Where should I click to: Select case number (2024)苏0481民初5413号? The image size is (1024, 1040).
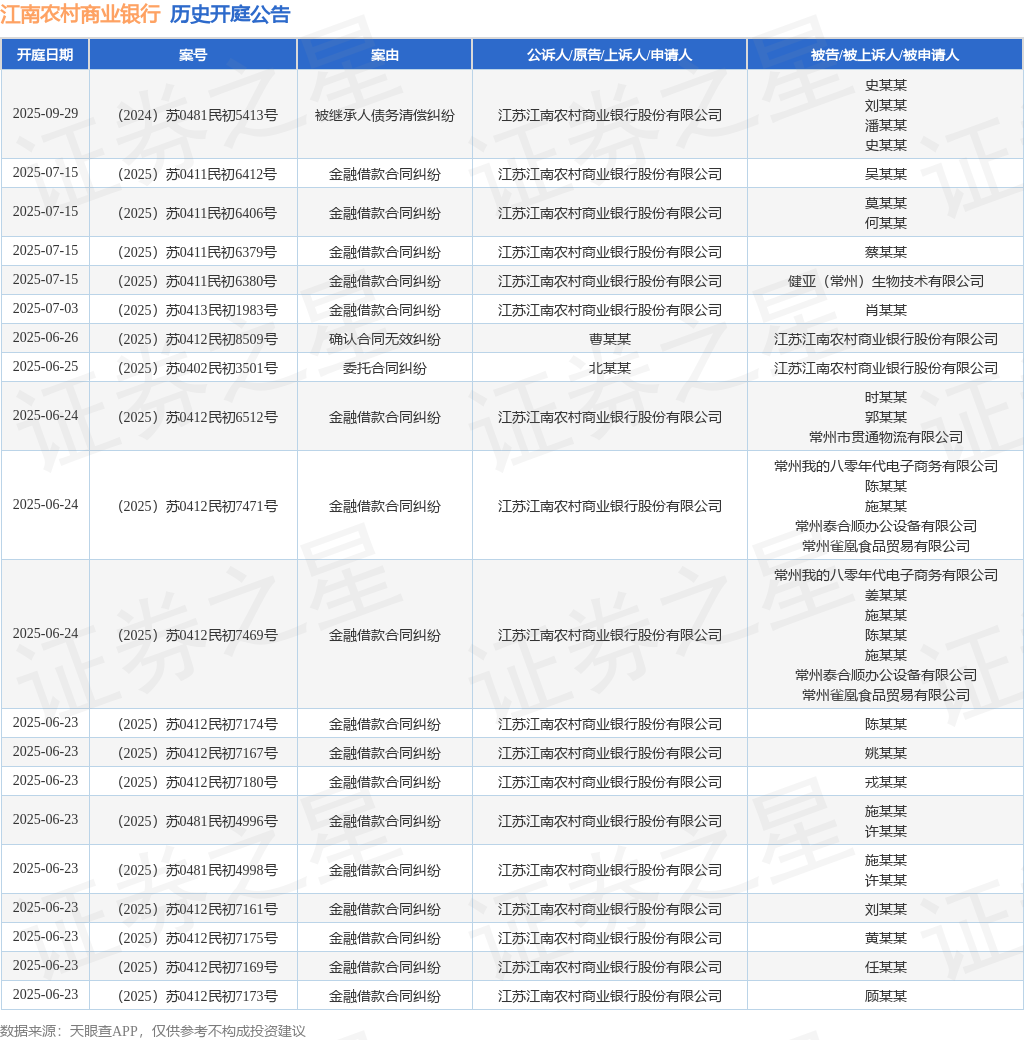click(x=198, y=115)
